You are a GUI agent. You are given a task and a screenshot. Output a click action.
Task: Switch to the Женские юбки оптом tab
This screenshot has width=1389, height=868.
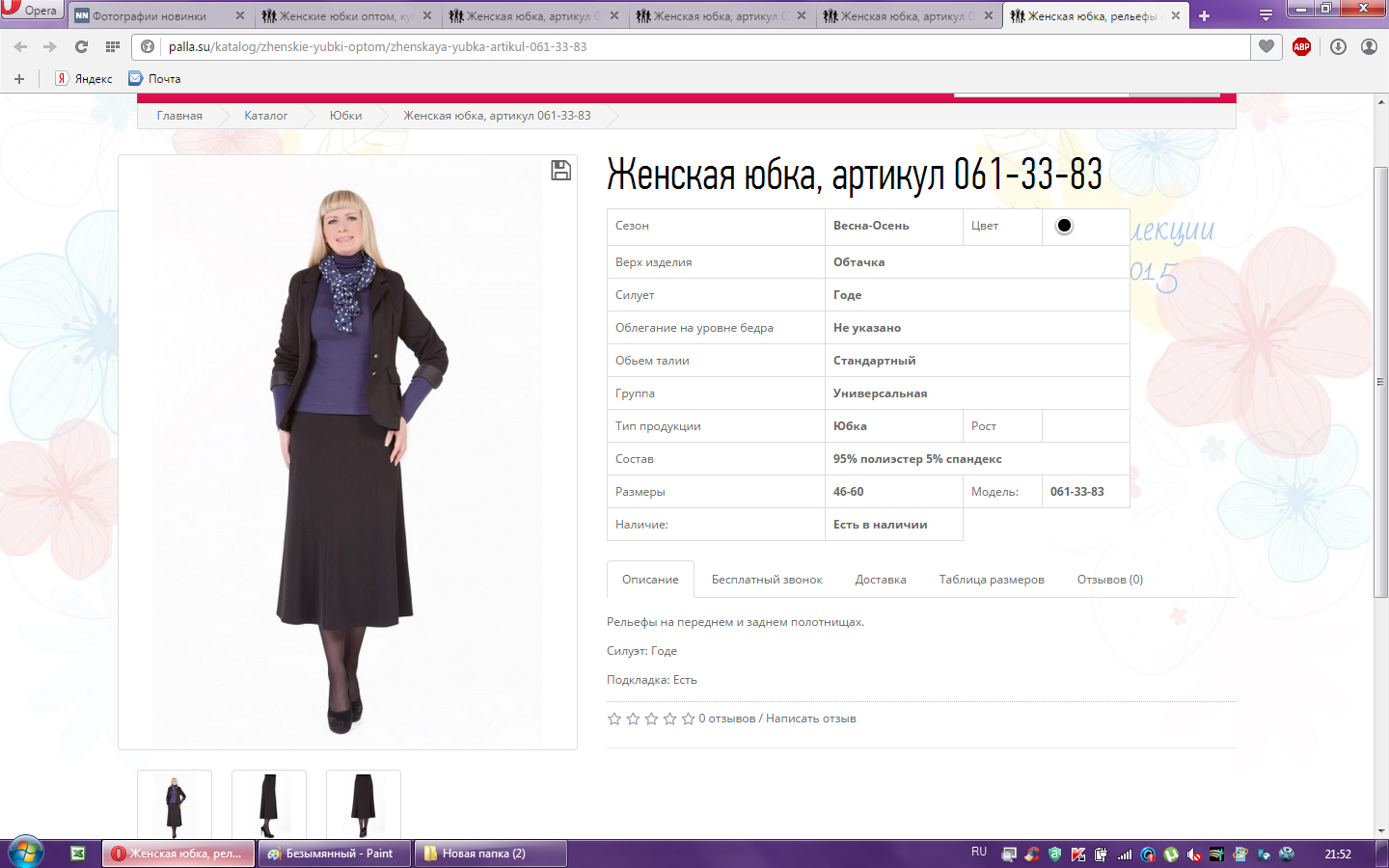(x=347, y=15)
